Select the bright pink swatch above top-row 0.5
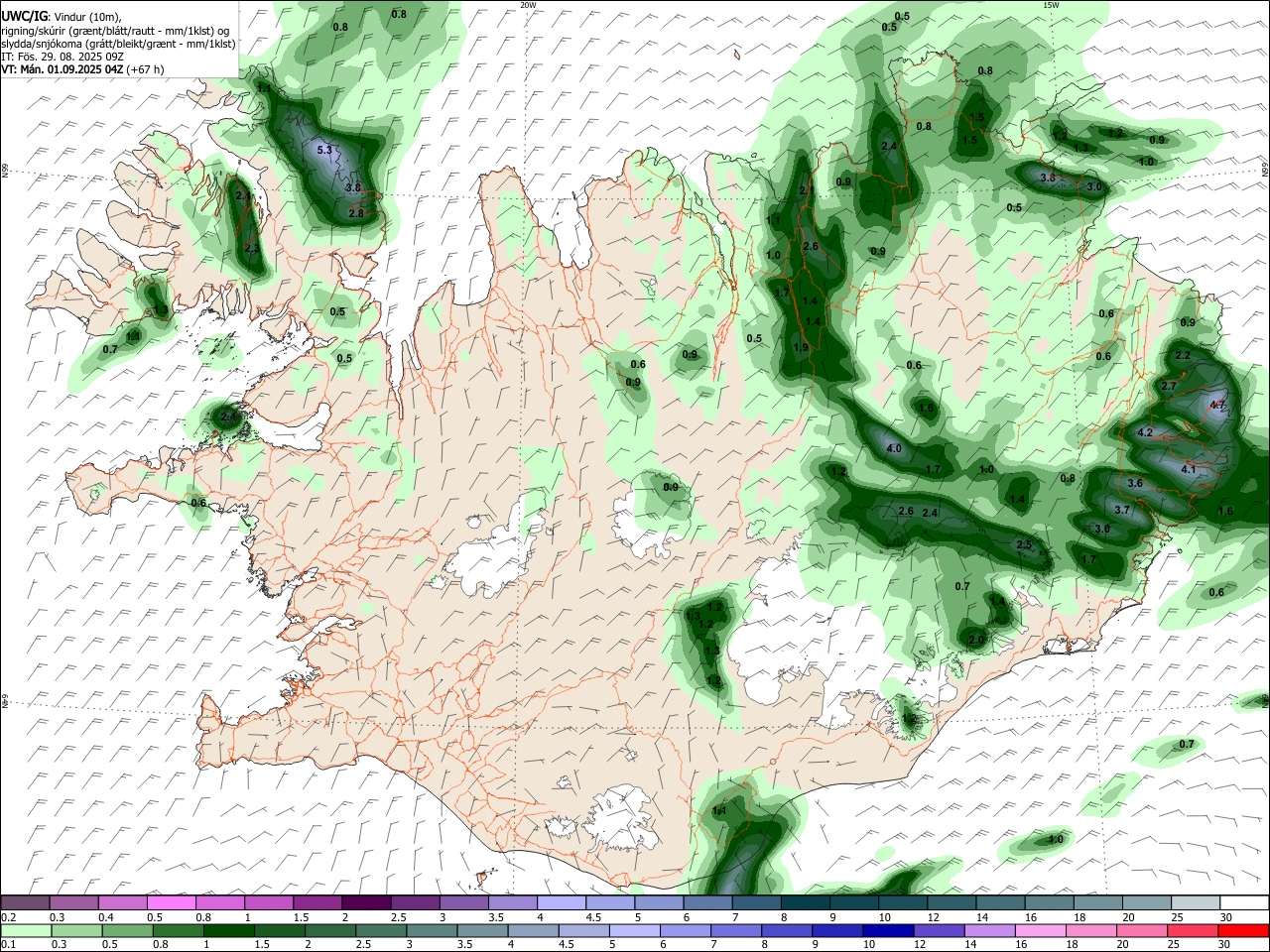The image size is (1270, 952). [x=171, y=903]
